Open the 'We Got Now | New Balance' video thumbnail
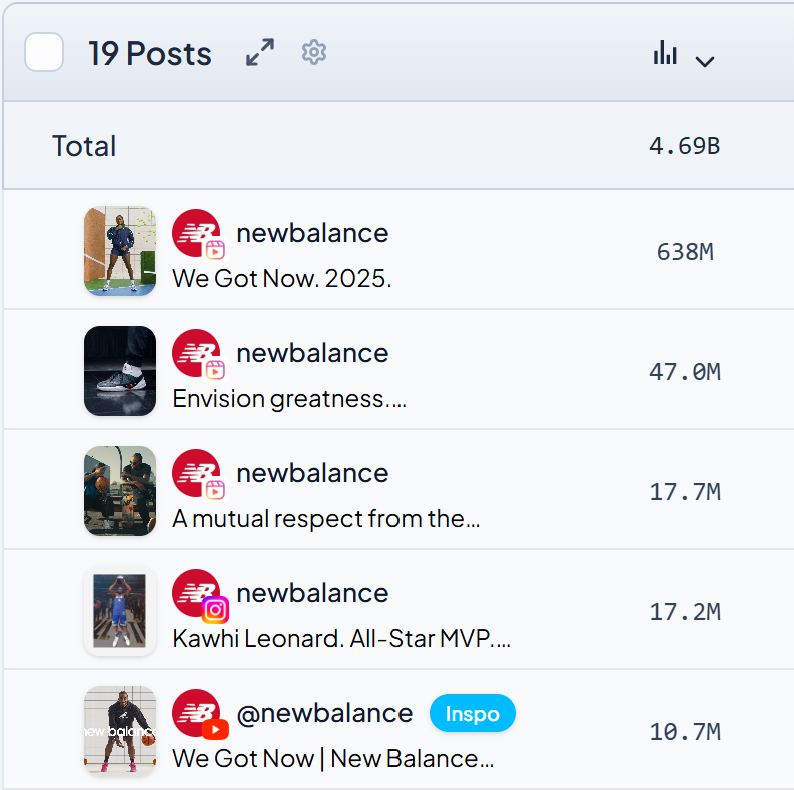794x790 pixels. (x=120, y=731)
